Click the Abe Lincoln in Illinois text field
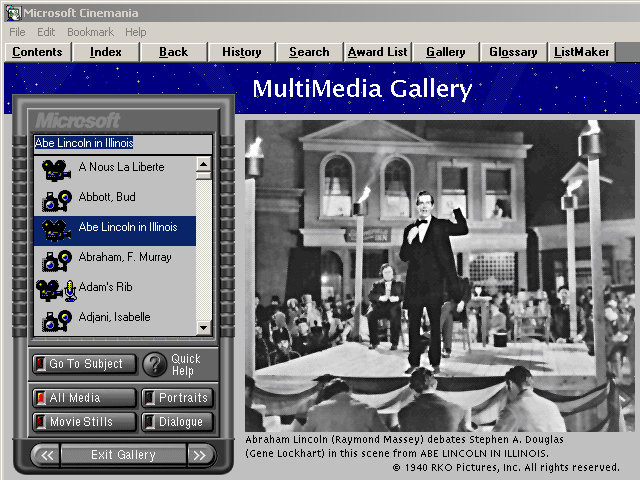Screen dimensions: 640x480 (123, 143)
